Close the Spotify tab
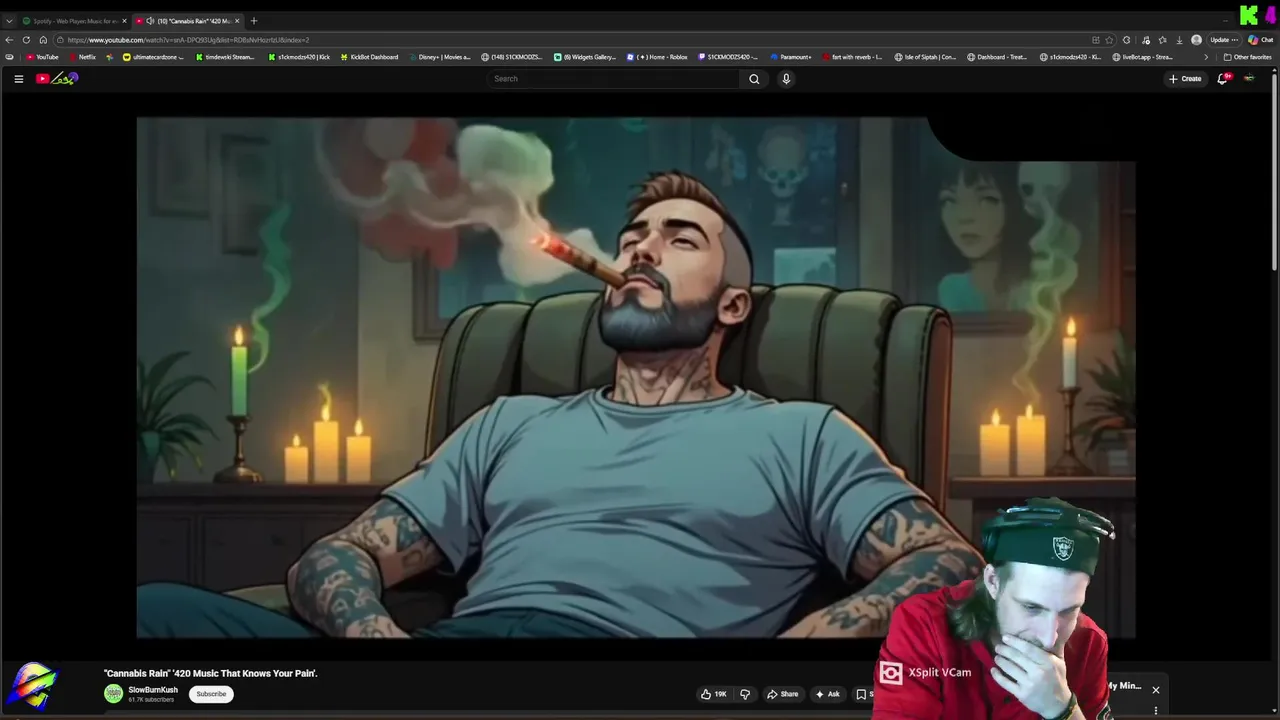Image resolution: width=1280 pixels, height=720 pixels. (124, 21)
